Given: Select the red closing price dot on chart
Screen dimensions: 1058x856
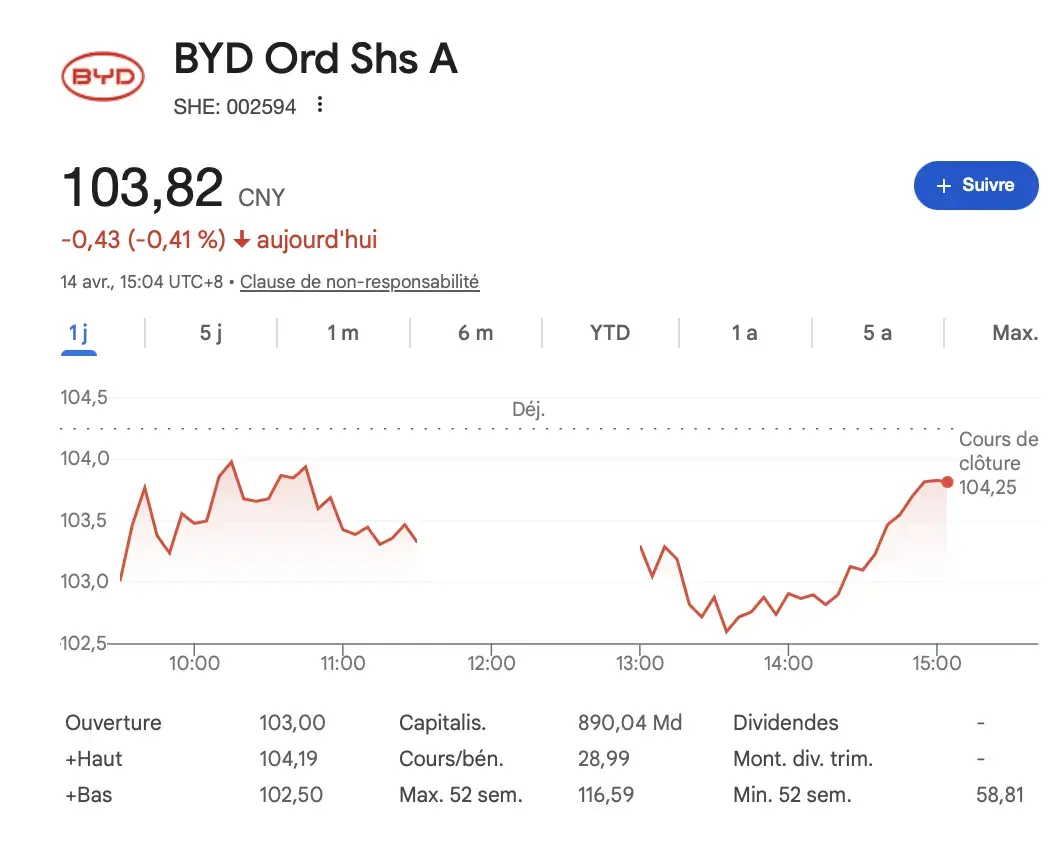Looking at the screenshot, I should 947,481.
